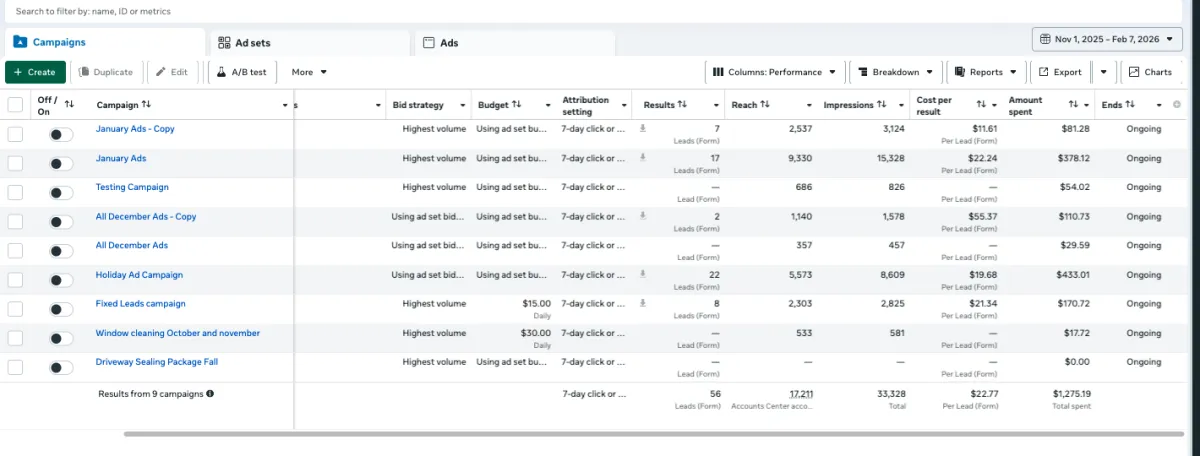Turn off the Holiday Ad Campaign toggle
1200x456 pixels.
[61, 280]
